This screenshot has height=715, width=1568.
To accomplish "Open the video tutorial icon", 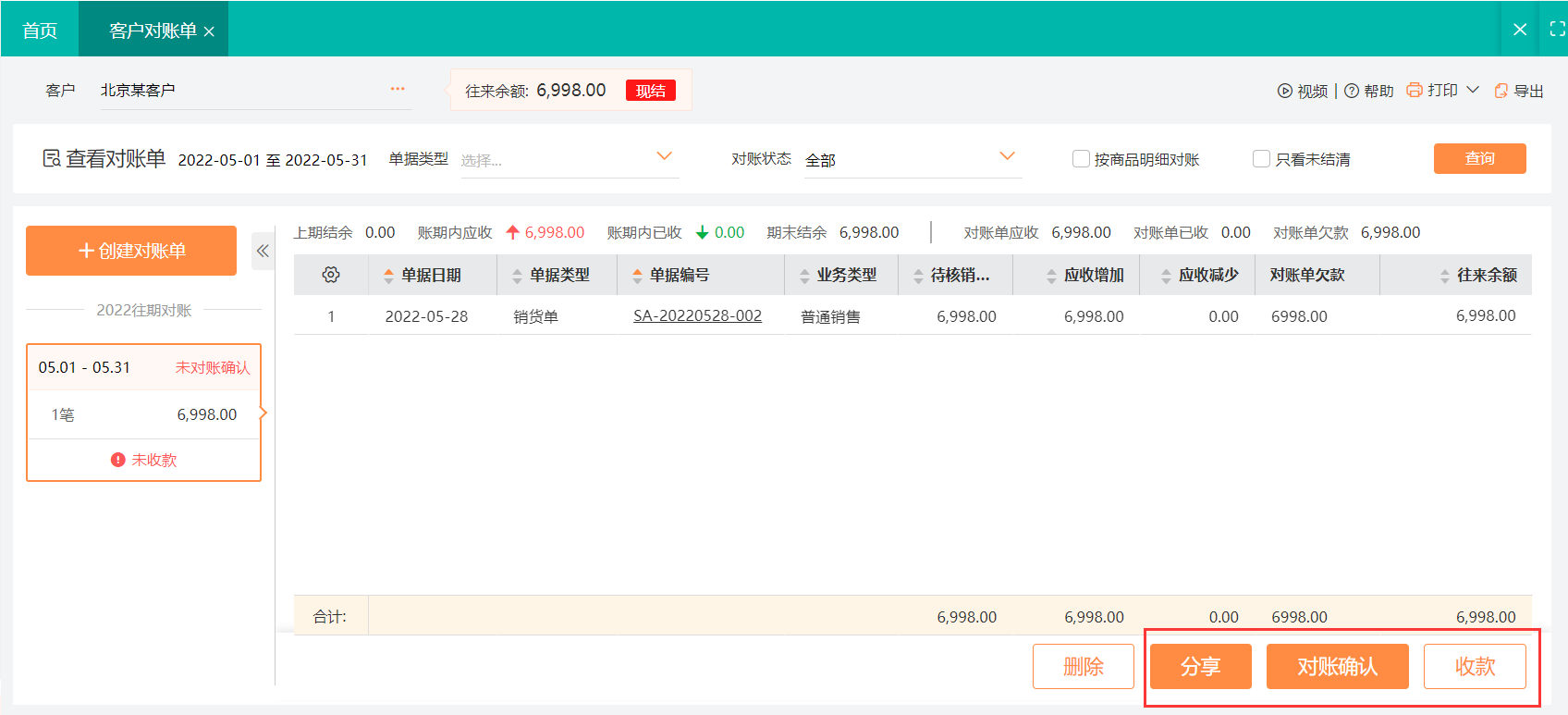I will click(x=1284, y=91).
